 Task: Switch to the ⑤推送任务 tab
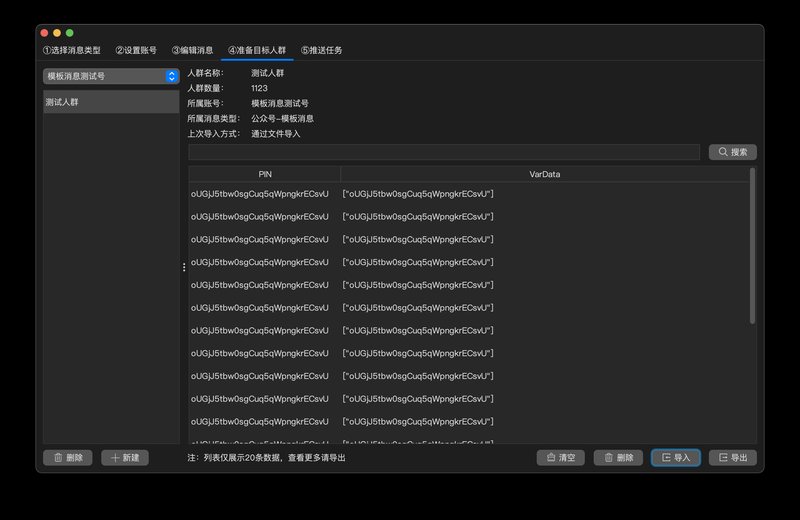(x=322, y=50)
